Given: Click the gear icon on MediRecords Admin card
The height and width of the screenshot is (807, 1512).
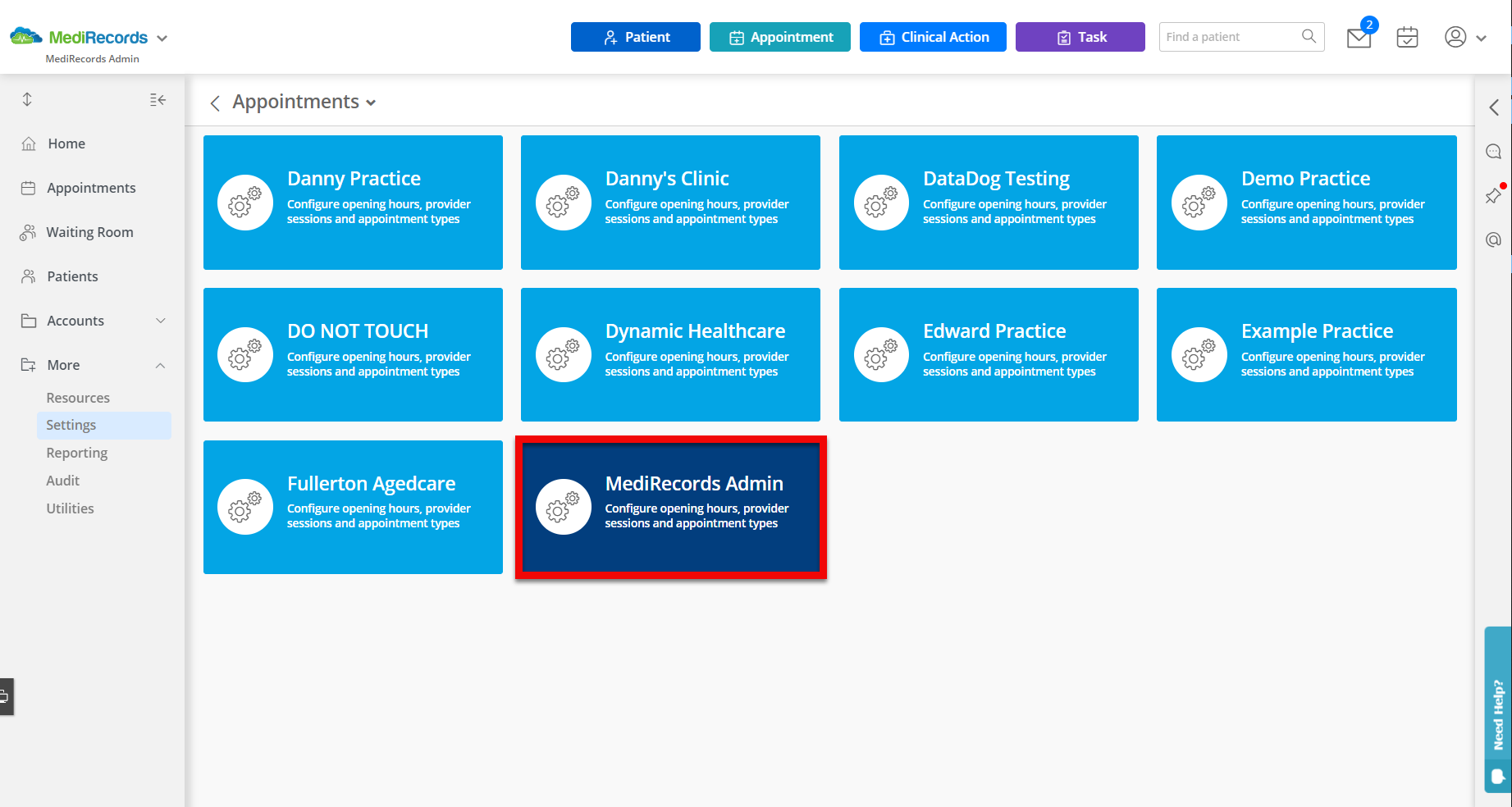Looking at the screenshot, I should (563, 507).
